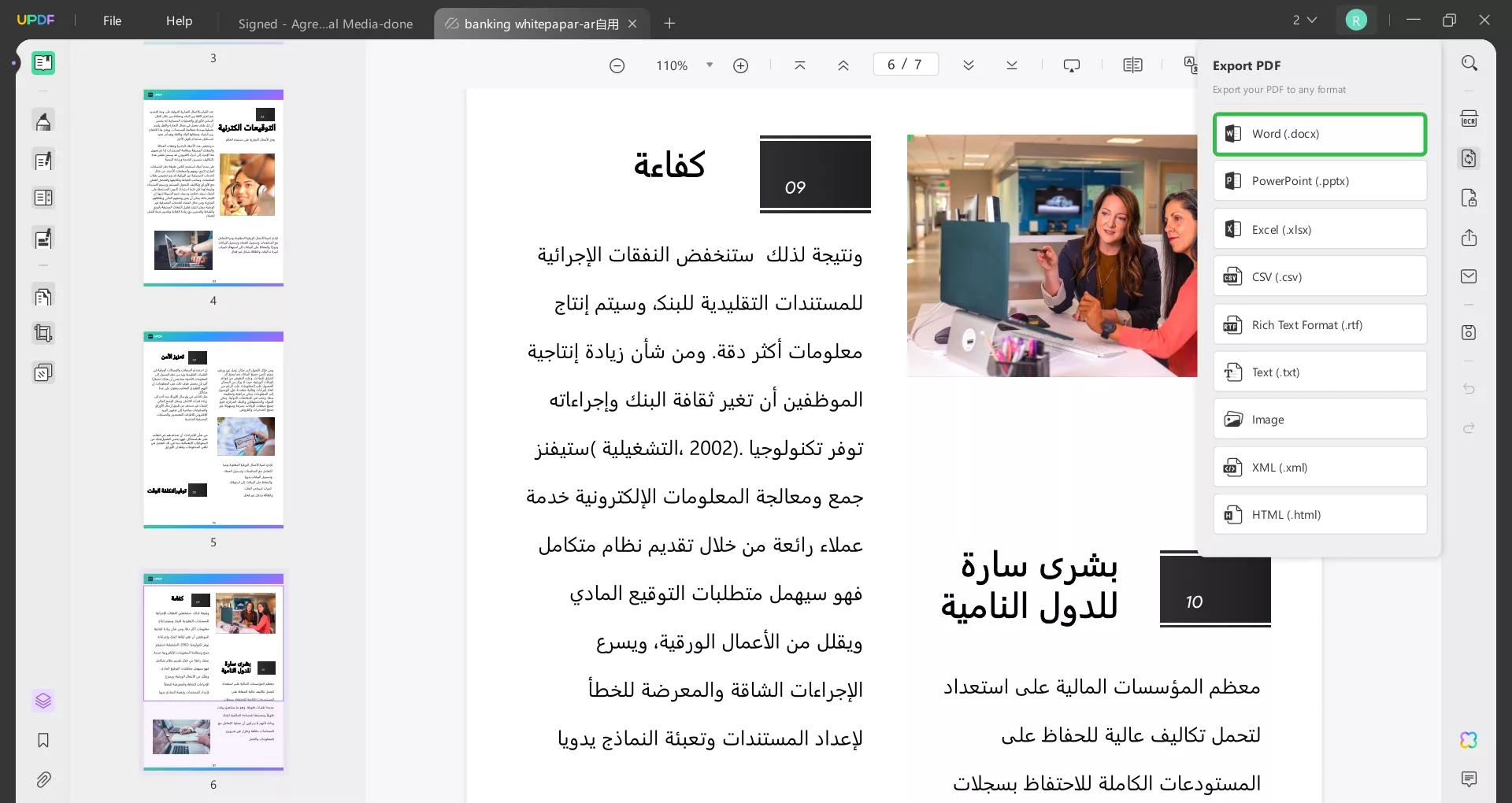The height and width of the screenshot is (803, 1512).
Task: Select the page 6 thumbnail
Action: (x=213, y=672)
